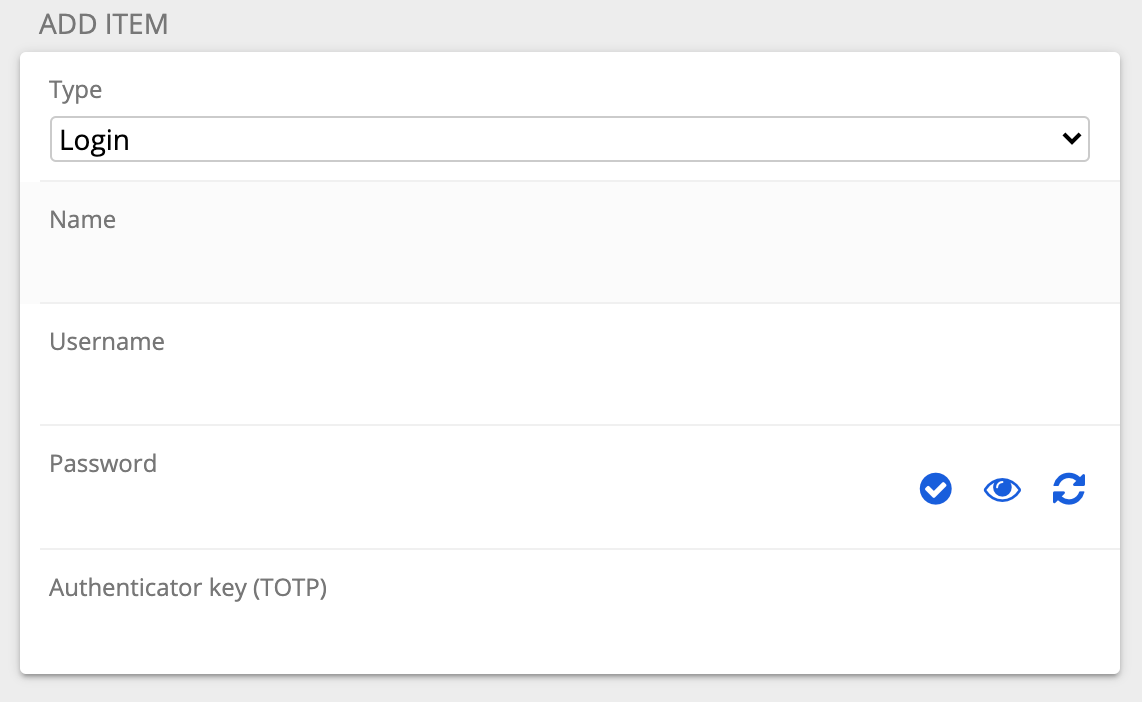Image resolution: width=1142 pixels, height=702 pixels.
Task: Expand the Type list via chevron arrow
Action: coord(1071,138)
